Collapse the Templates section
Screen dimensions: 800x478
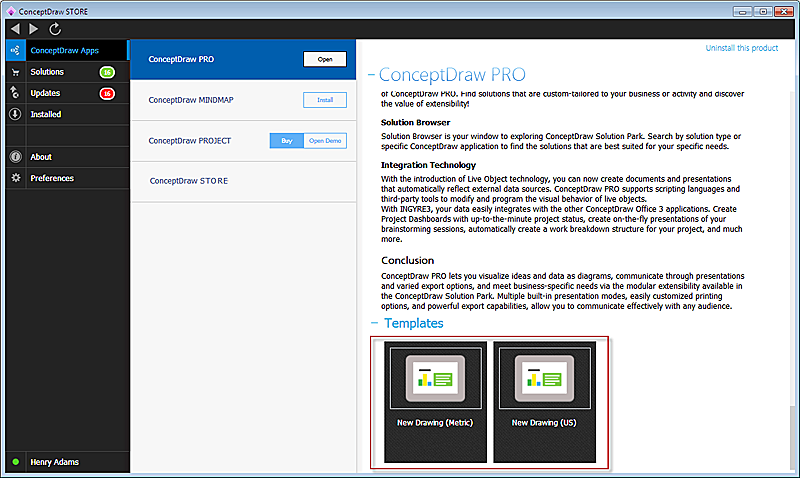pos(374,323)
